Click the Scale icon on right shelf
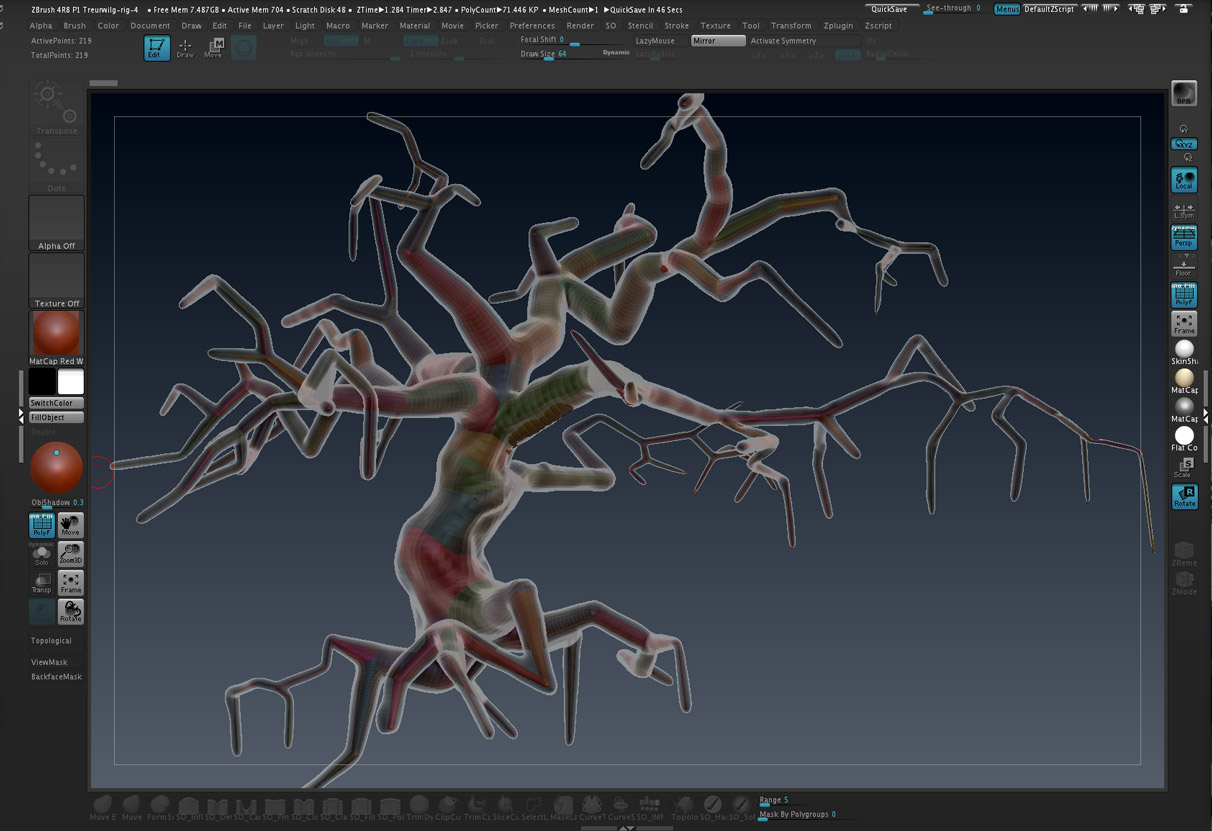 tap(1184, 466)
